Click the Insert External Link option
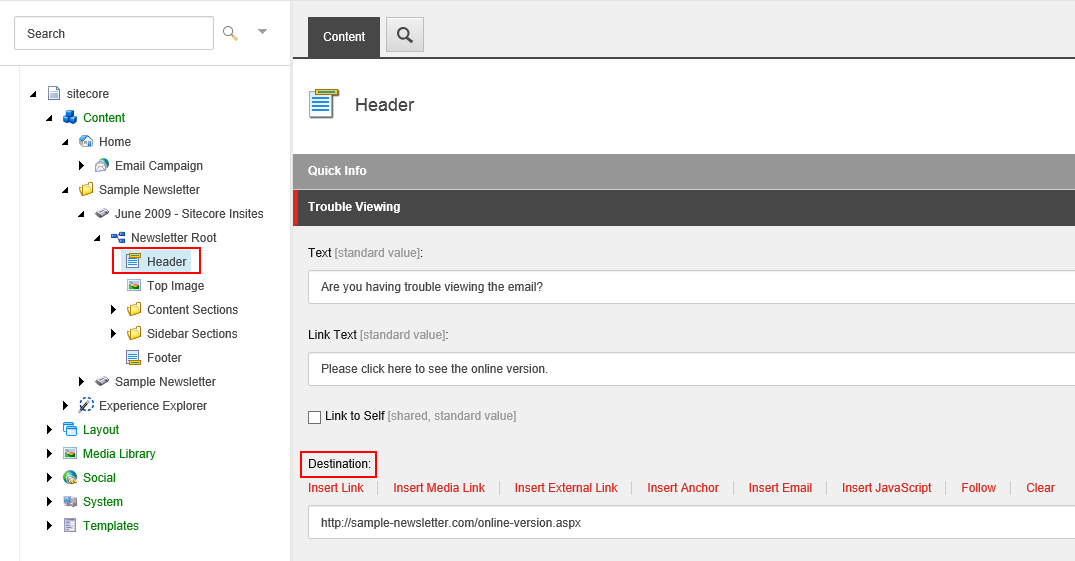Screen dimensions: 1075x561 pyautogui.click(x=566, y=488)
